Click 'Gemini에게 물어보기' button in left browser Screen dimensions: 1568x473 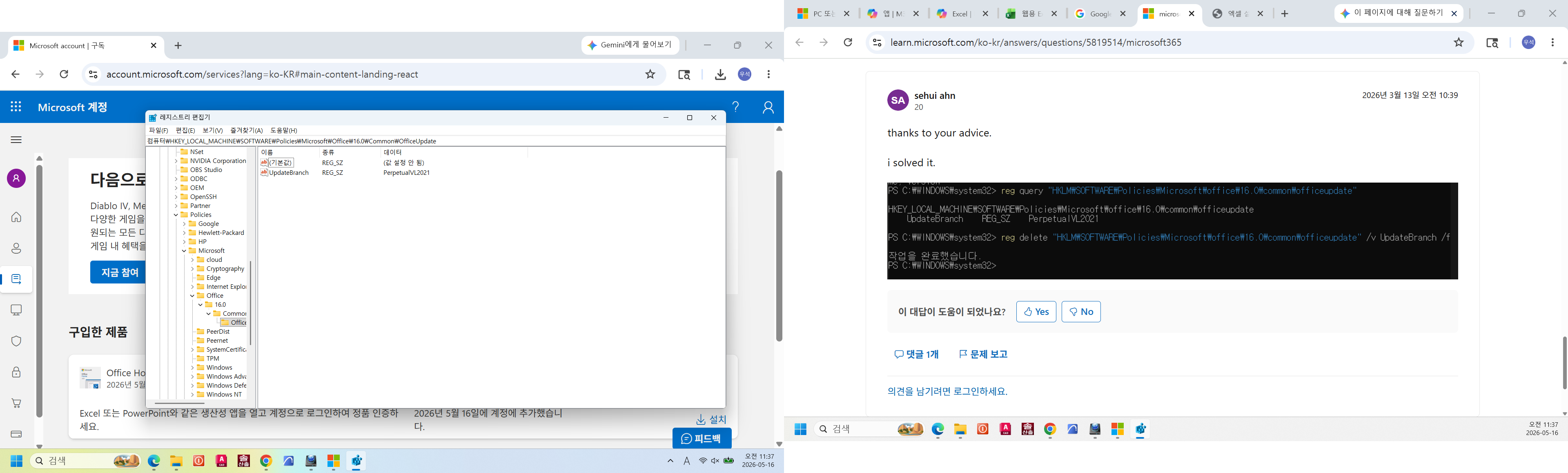630,45
